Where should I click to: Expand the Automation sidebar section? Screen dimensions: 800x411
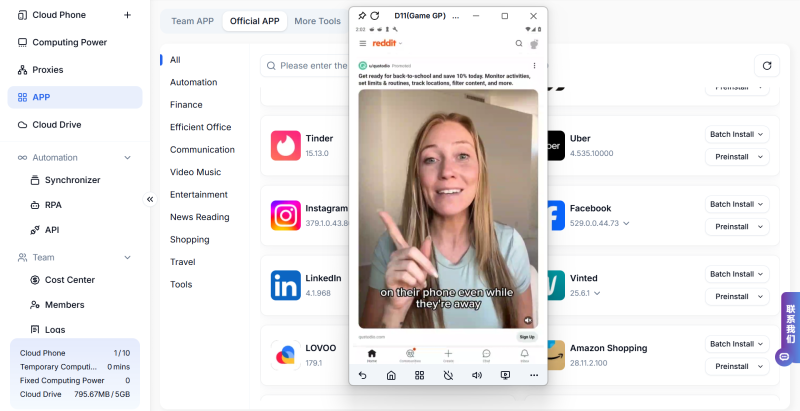(127, 157)
